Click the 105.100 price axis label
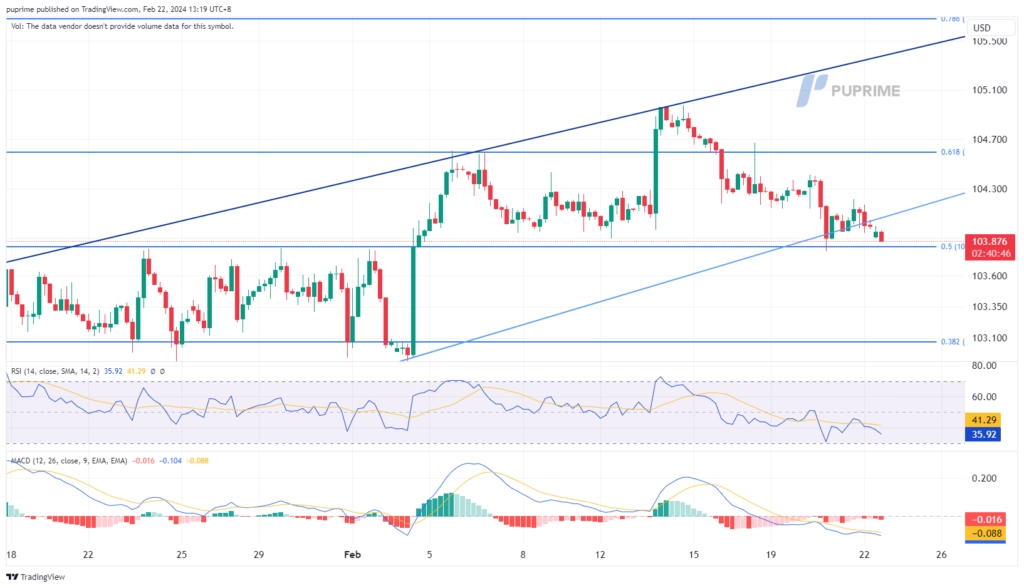The height and width of the screenshot is (588, 1024). coord(989,90)
